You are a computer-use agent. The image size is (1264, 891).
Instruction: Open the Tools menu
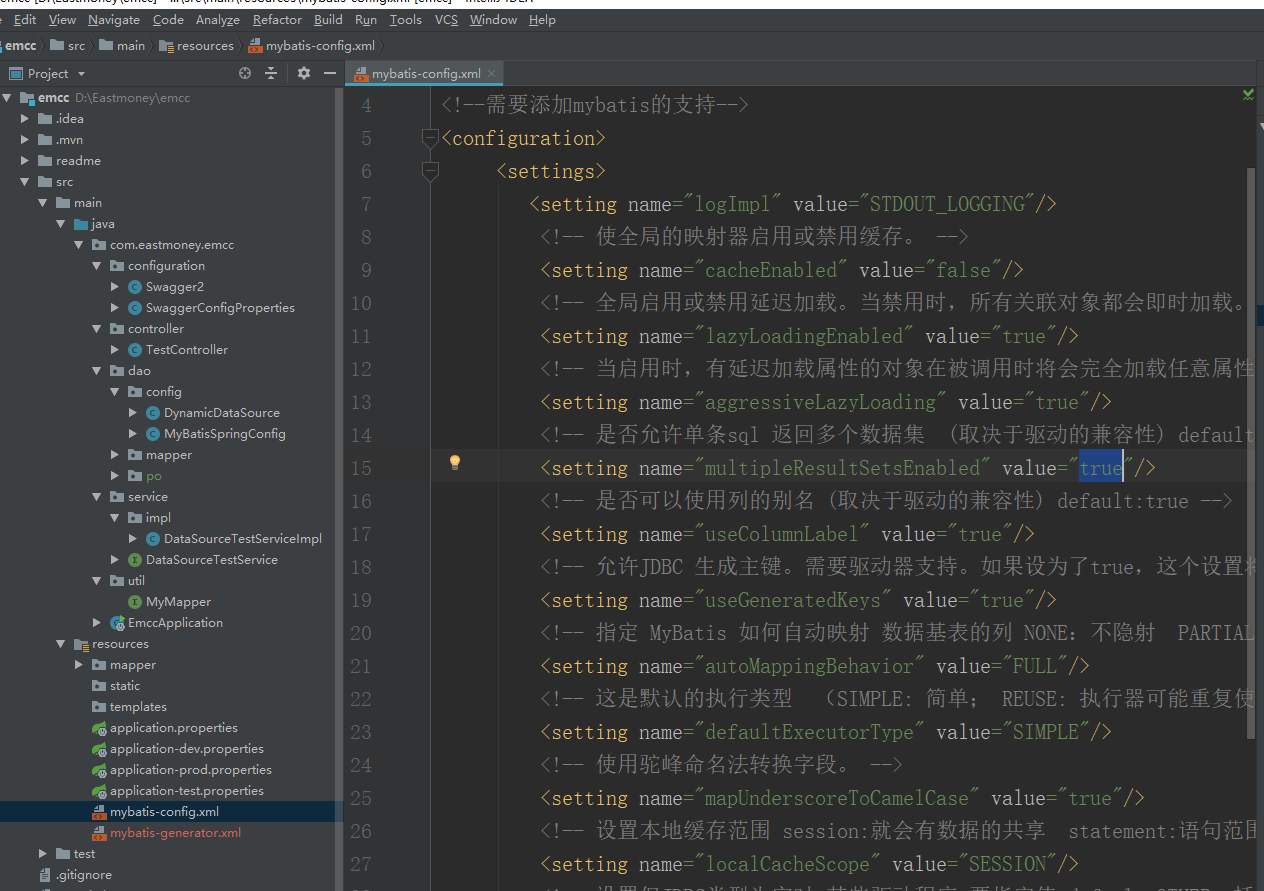coord(405,20)
